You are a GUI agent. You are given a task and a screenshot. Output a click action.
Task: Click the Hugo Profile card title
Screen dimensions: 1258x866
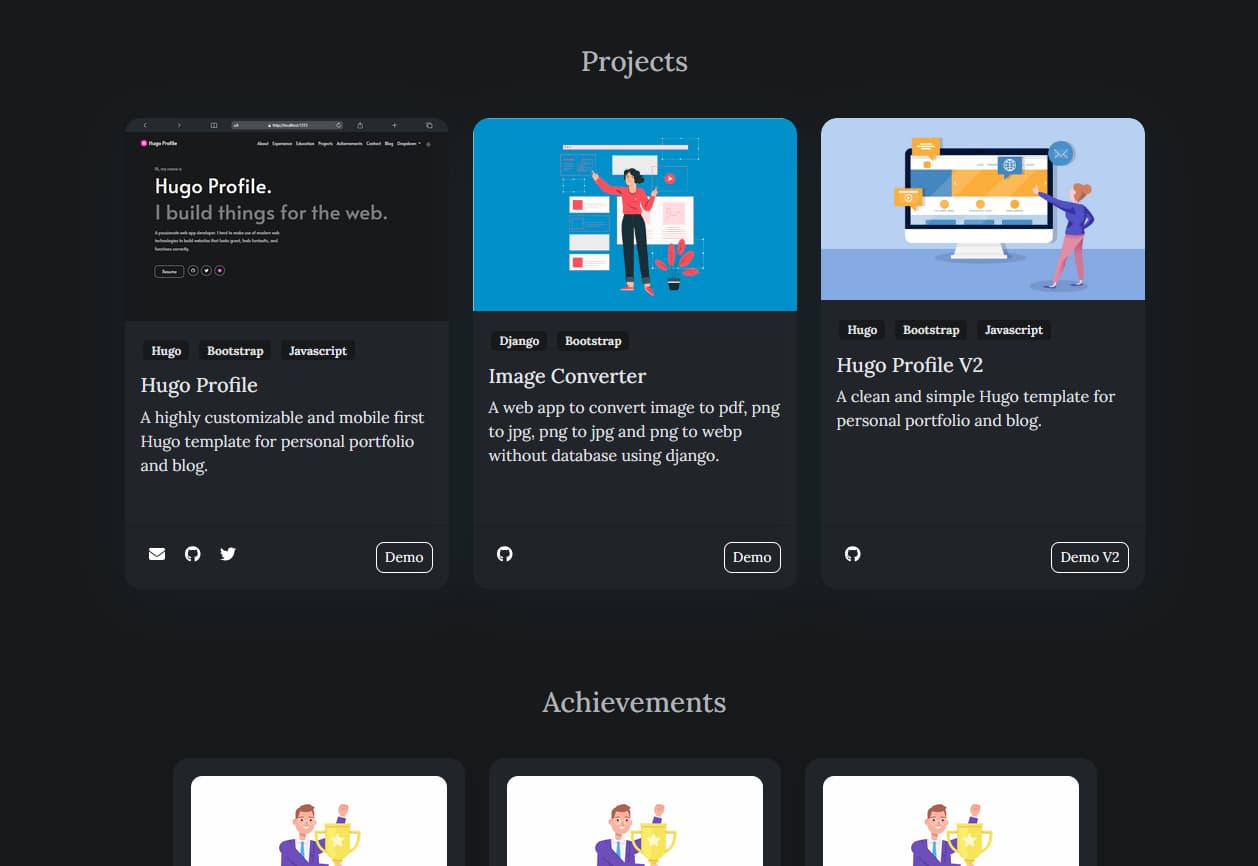pos(199,386)
